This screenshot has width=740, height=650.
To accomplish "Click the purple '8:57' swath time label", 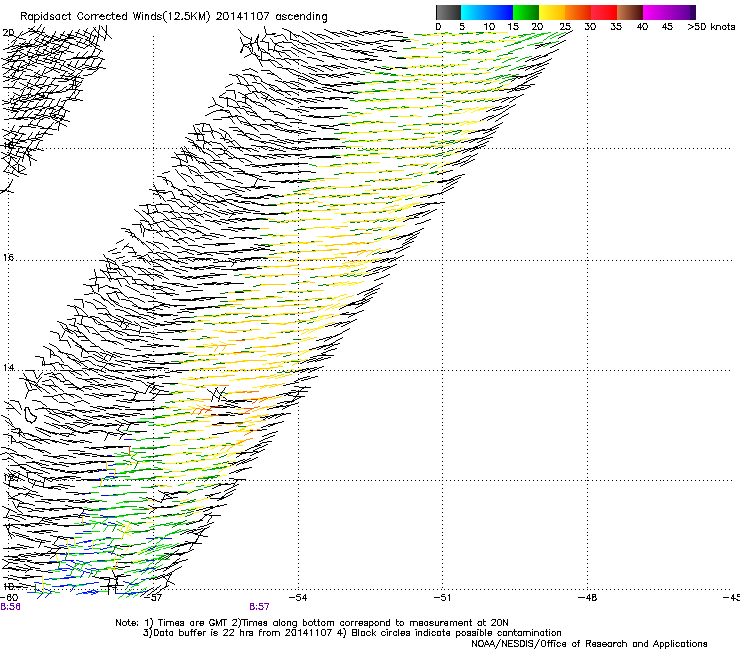I will pyautogui.click(x=260, y=607).
